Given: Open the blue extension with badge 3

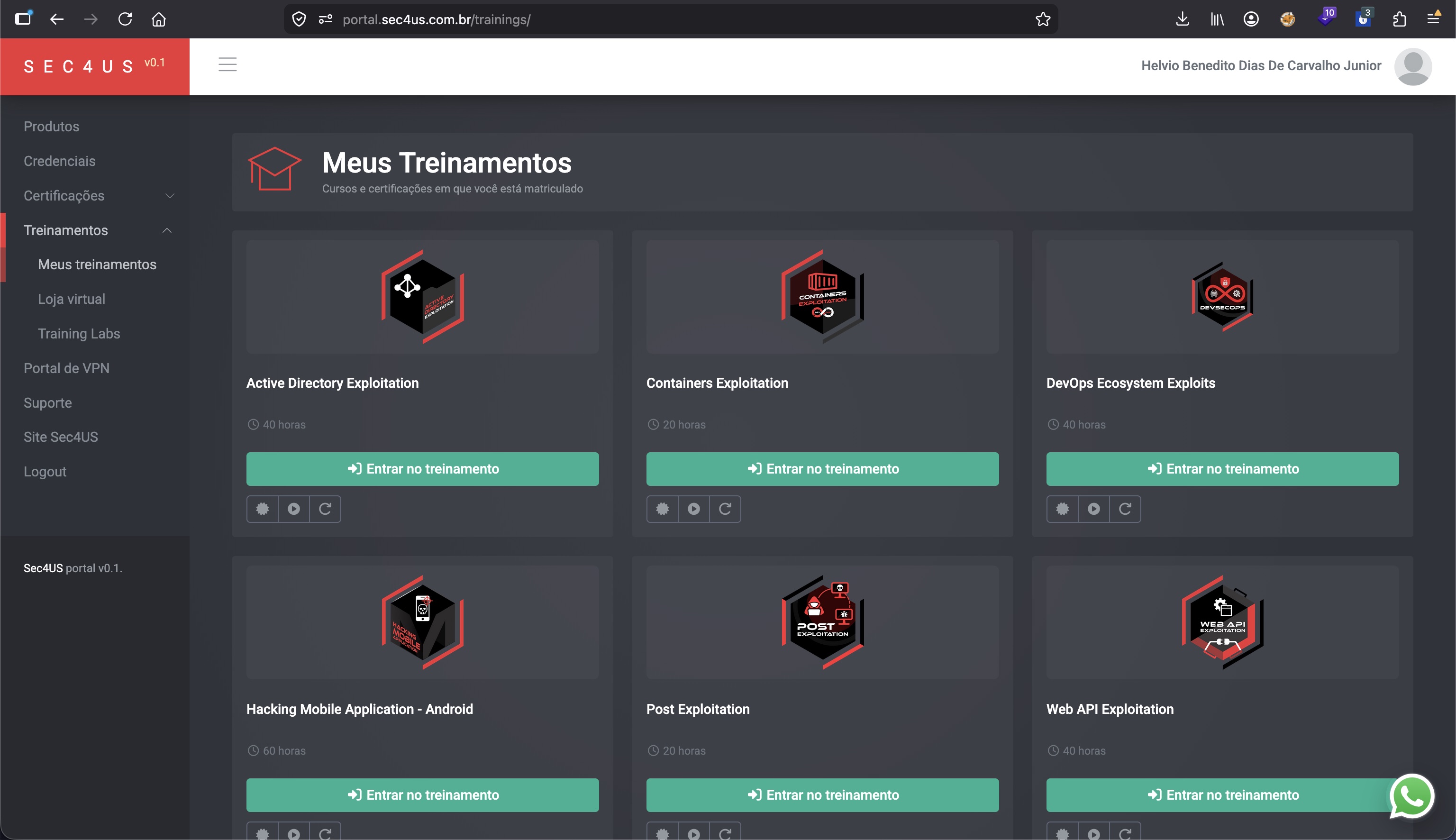Looking at the screenshot, I should point(1364,18).
